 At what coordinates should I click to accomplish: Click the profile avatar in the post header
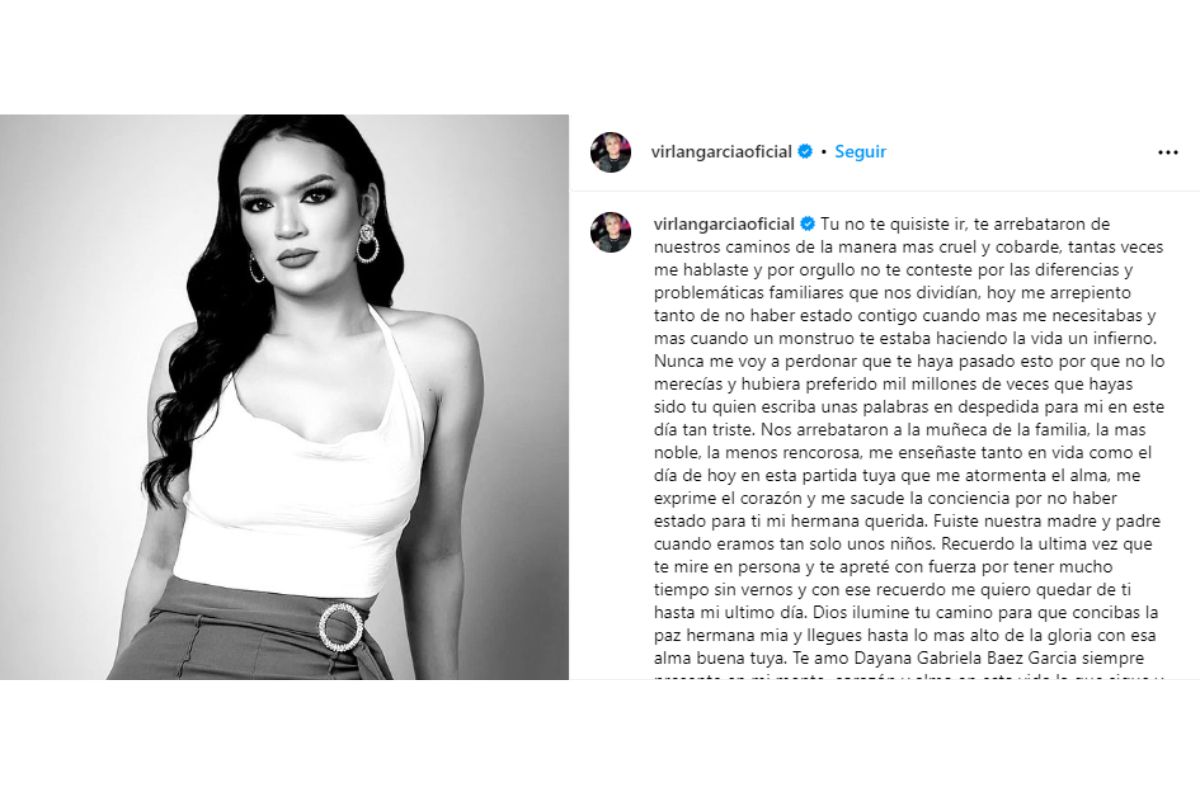click(610, 152)
